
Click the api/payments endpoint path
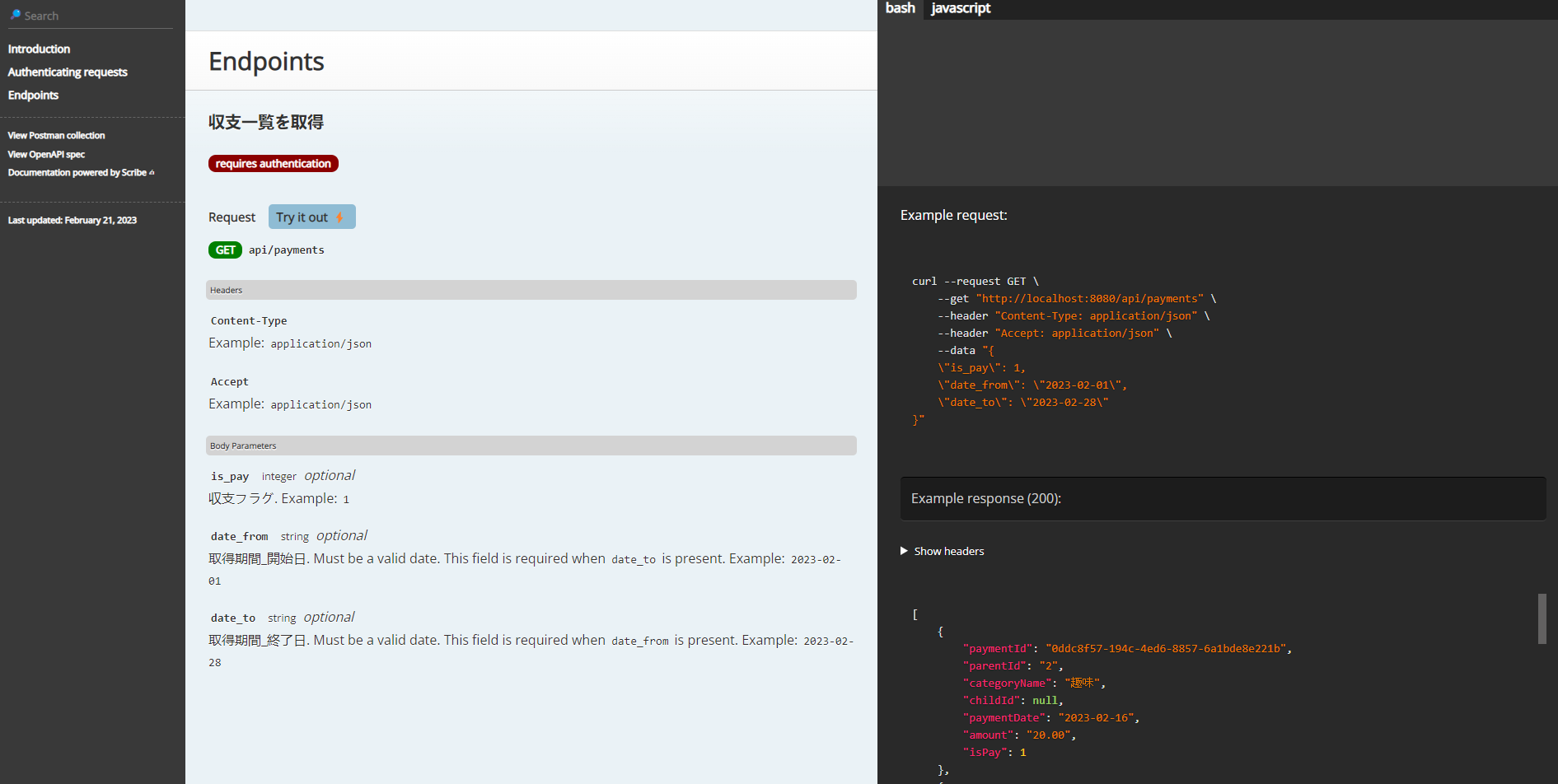point(287,250)
